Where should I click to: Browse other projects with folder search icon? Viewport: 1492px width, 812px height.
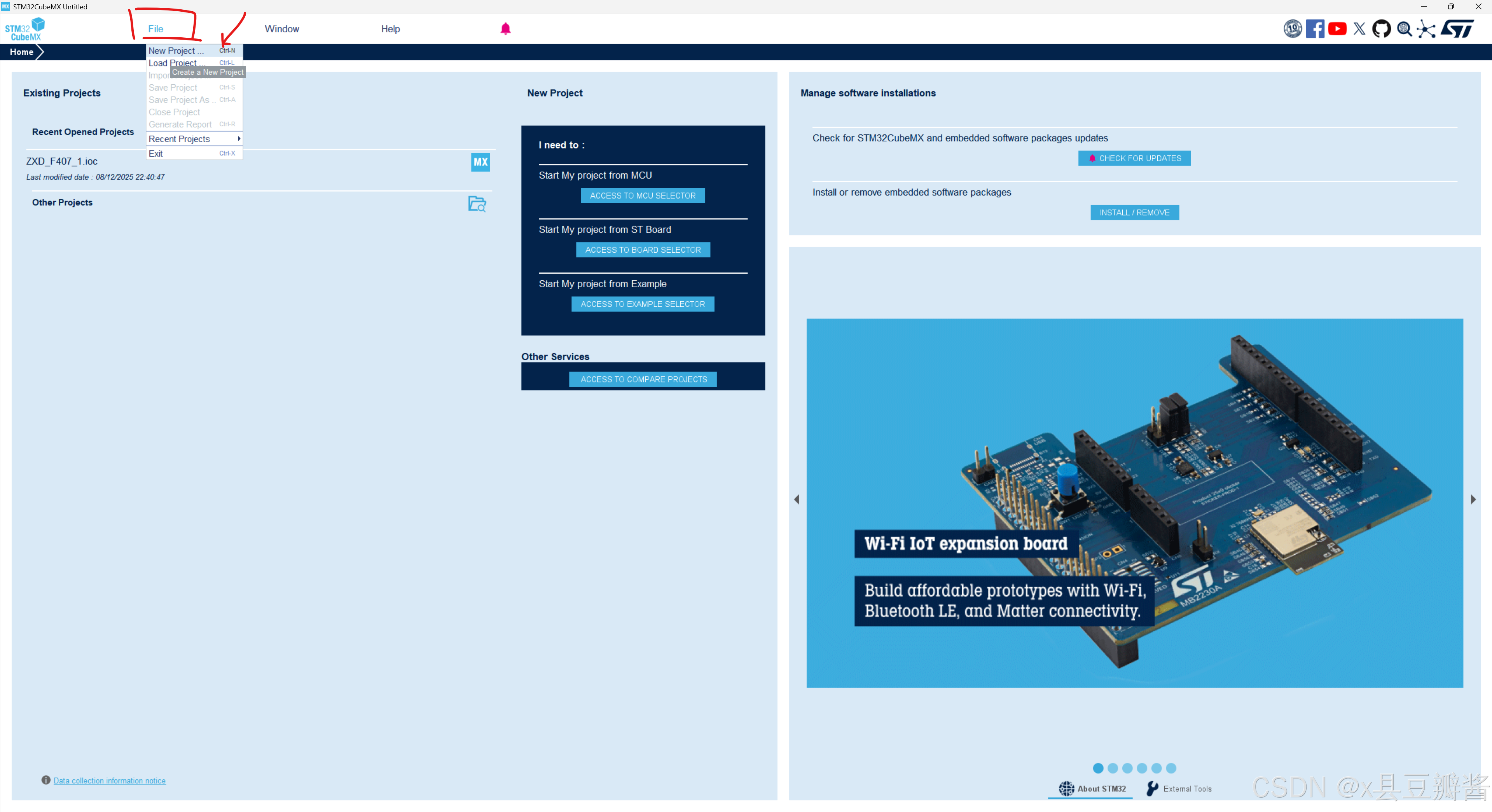point(477,204)
